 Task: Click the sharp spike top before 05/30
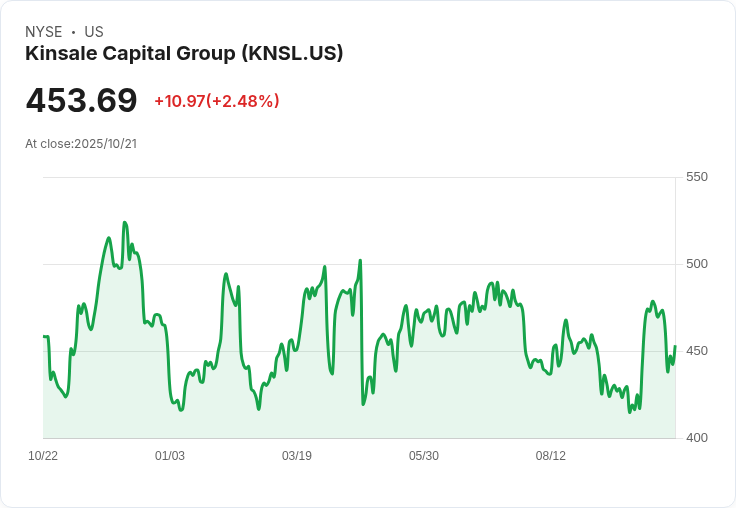click(x=360, y=260)
